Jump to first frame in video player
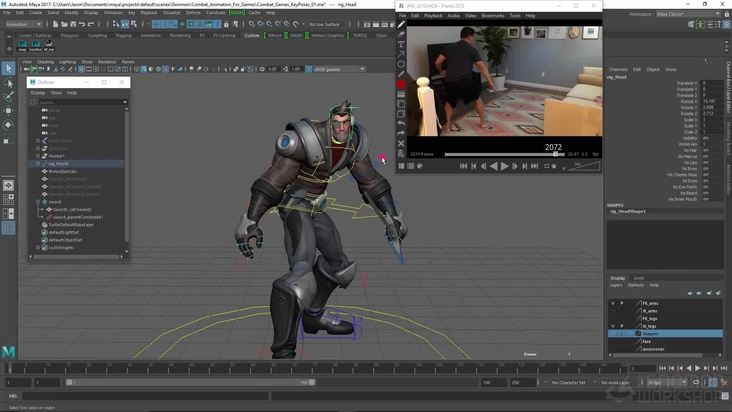 (463, 166)
